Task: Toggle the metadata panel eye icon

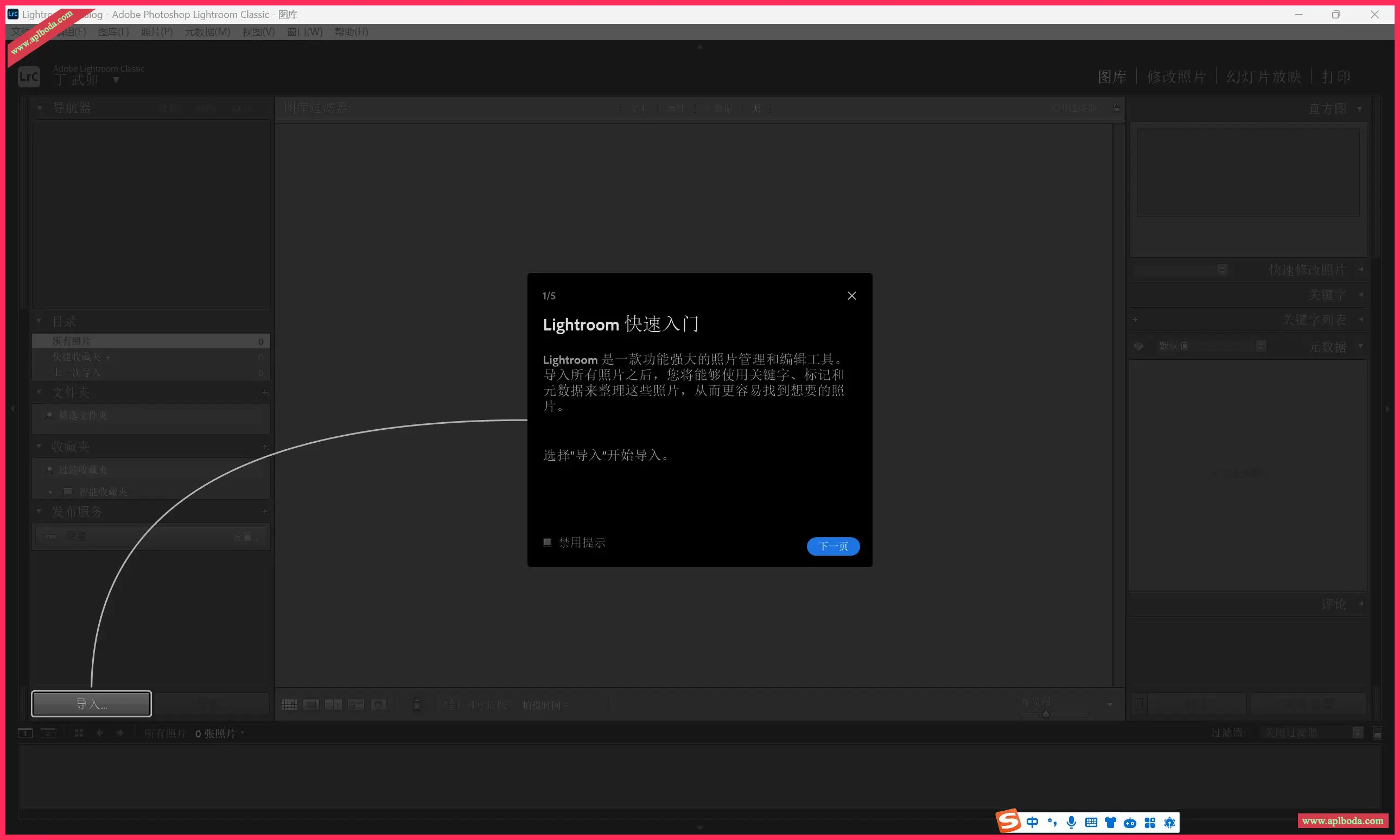Action: click(x=1138, y=346)
